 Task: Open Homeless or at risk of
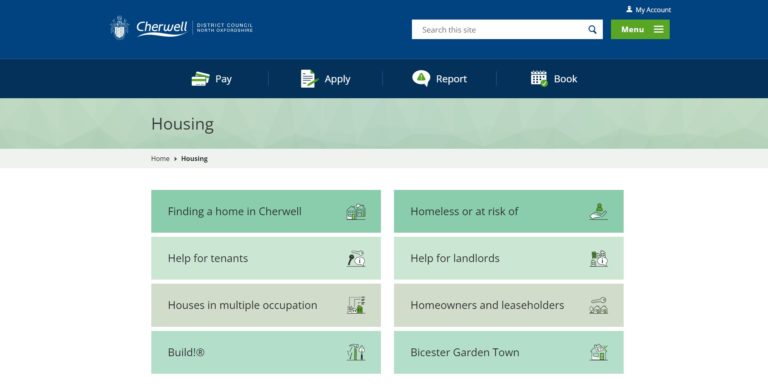[x=508, y=211]
